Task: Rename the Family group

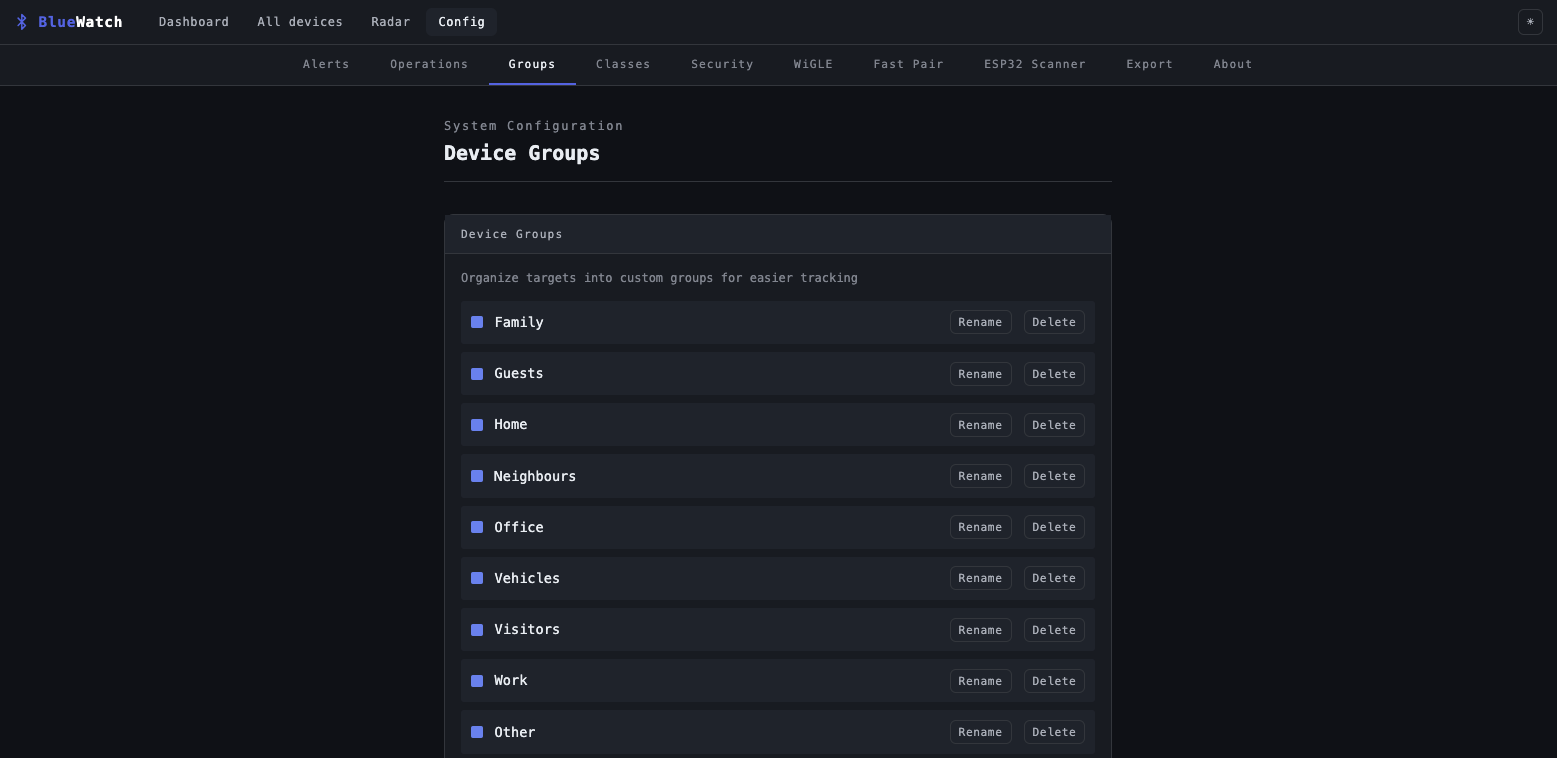Action: click(x=980, y=322)
